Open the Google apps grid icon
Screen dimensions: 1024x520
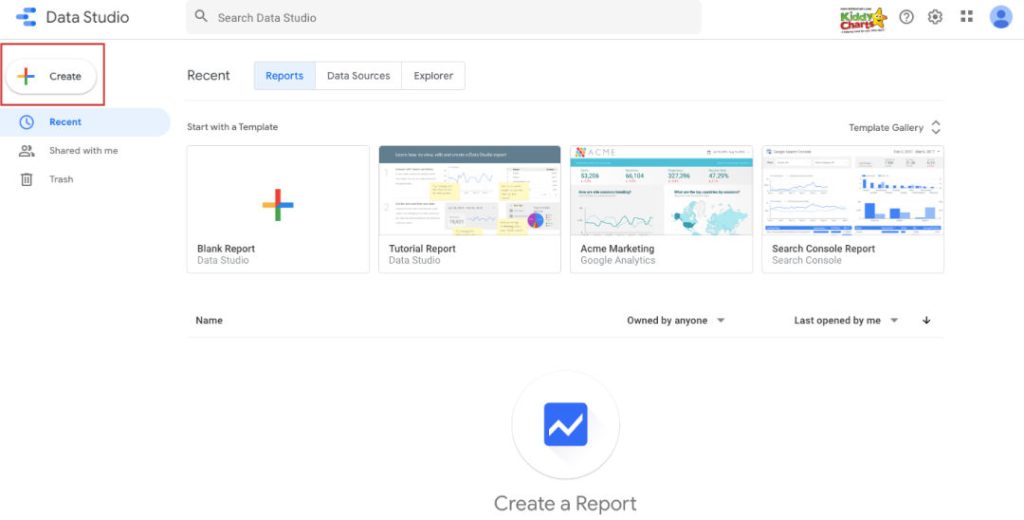[967, 16]
